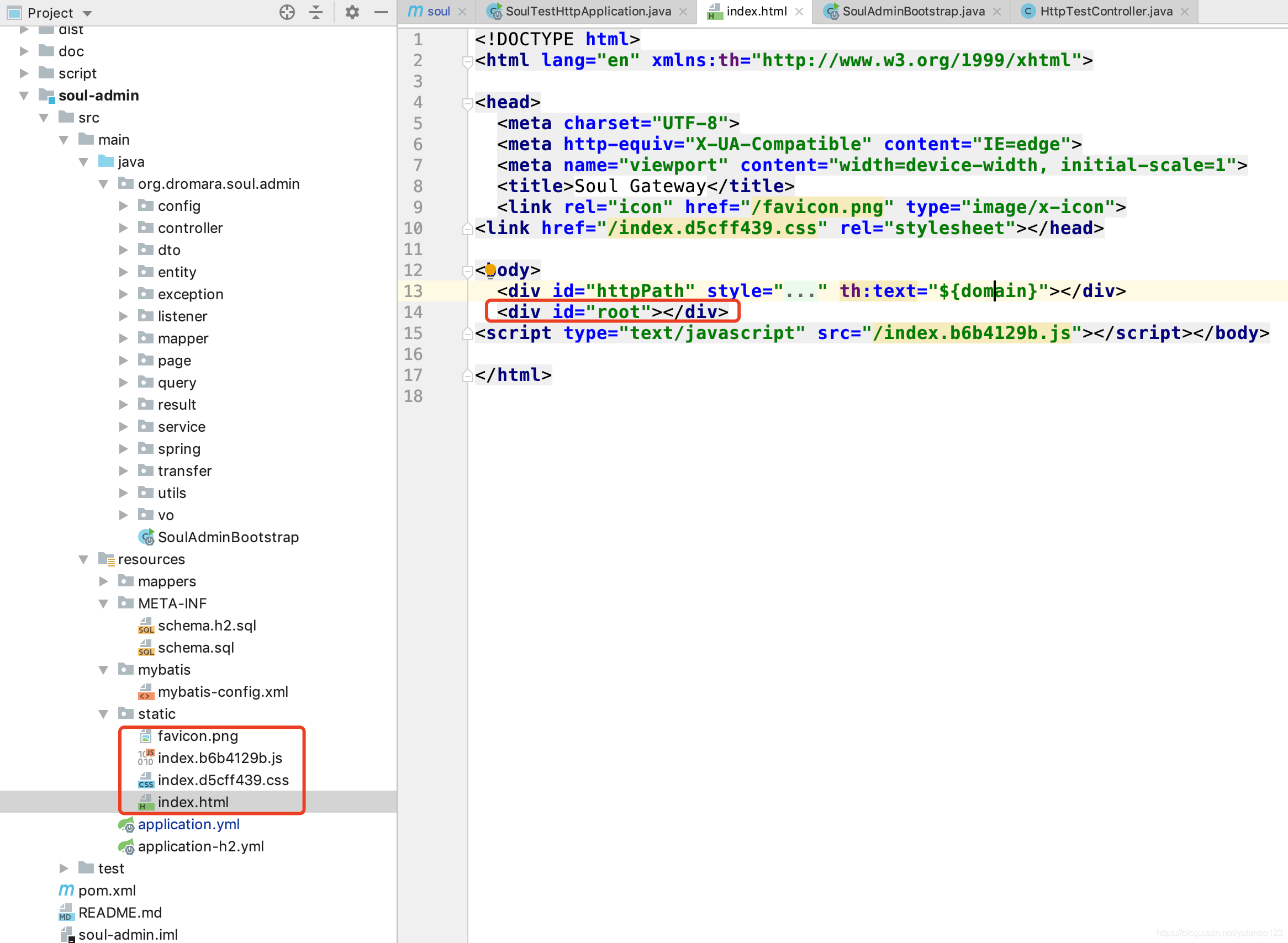Click the intention lightbulb on line 12
1288x943 pixels.
pyautogui.click(x=490, y=270)
